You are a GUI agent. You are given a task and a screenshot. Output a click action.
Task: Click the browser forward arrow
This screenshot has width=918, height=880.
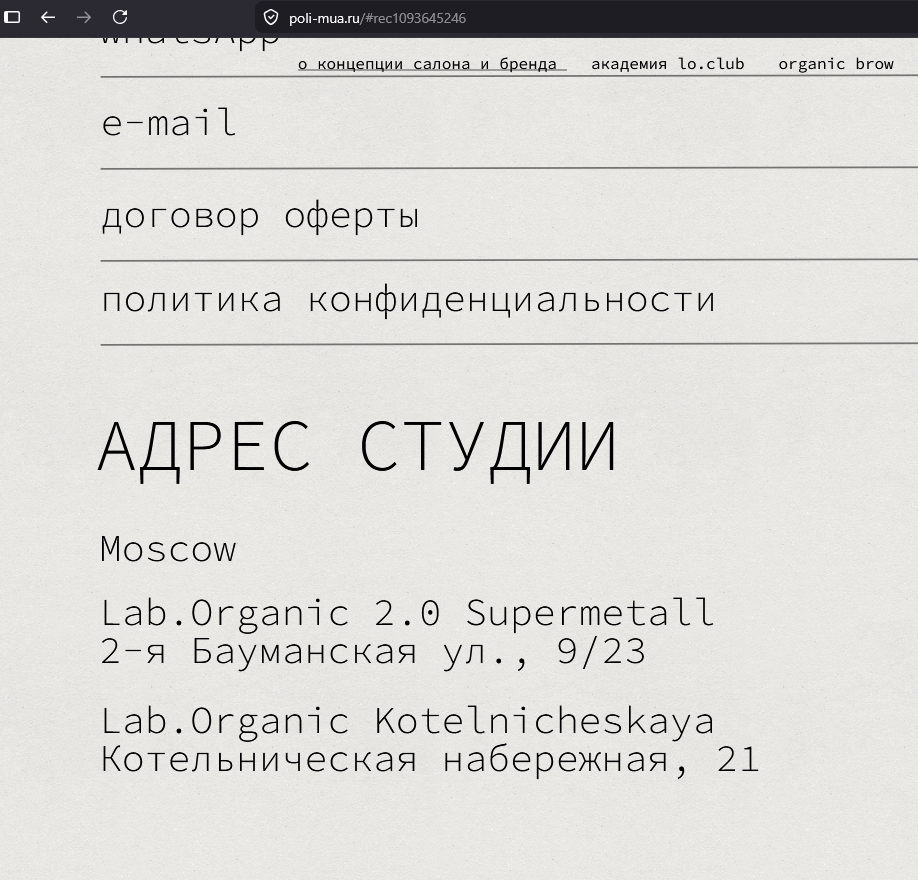pos(84,18)
